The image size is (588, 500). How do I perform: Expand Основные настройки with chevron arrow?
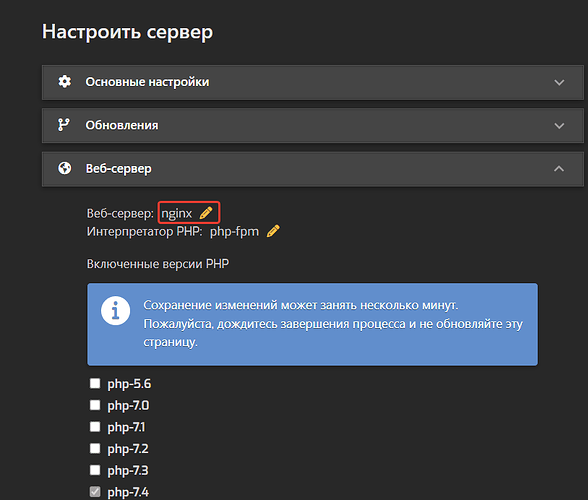559,83
